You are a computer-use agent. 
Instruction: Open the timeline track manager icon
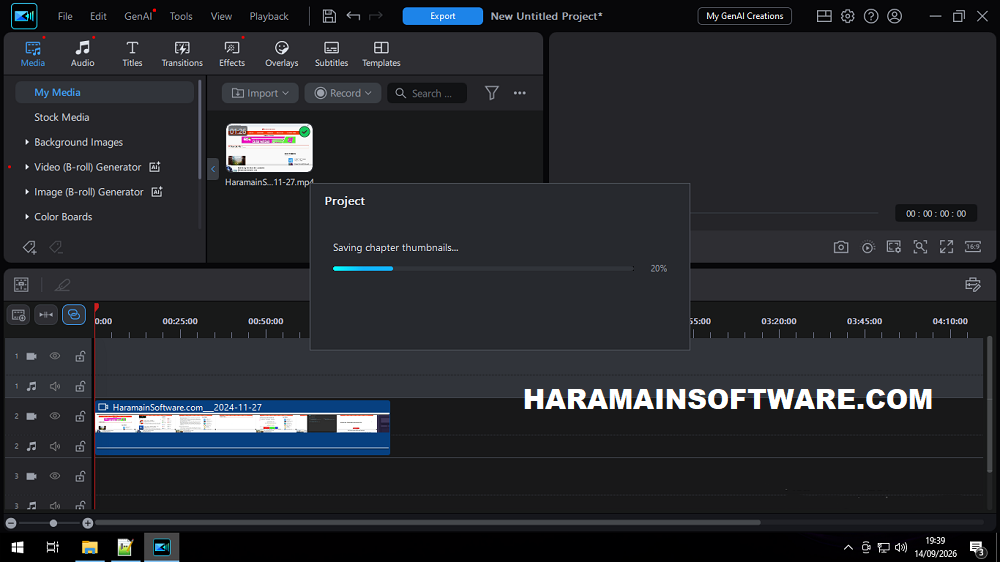(21, 285)
